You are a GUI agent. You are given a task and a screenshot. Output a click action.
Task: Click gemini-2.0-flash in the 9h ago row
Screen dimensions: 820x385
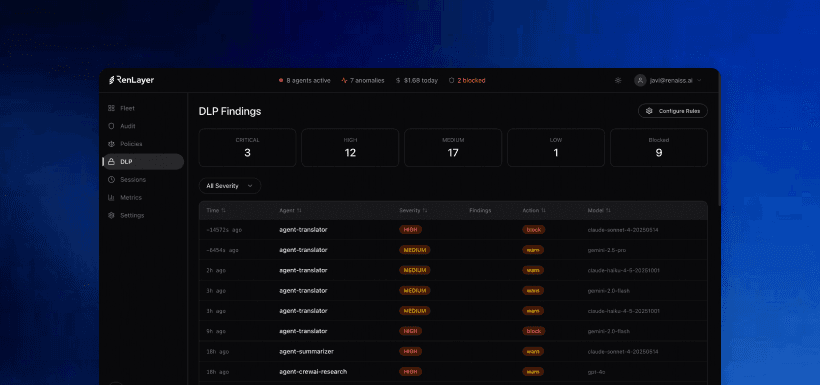click(609, 331)
